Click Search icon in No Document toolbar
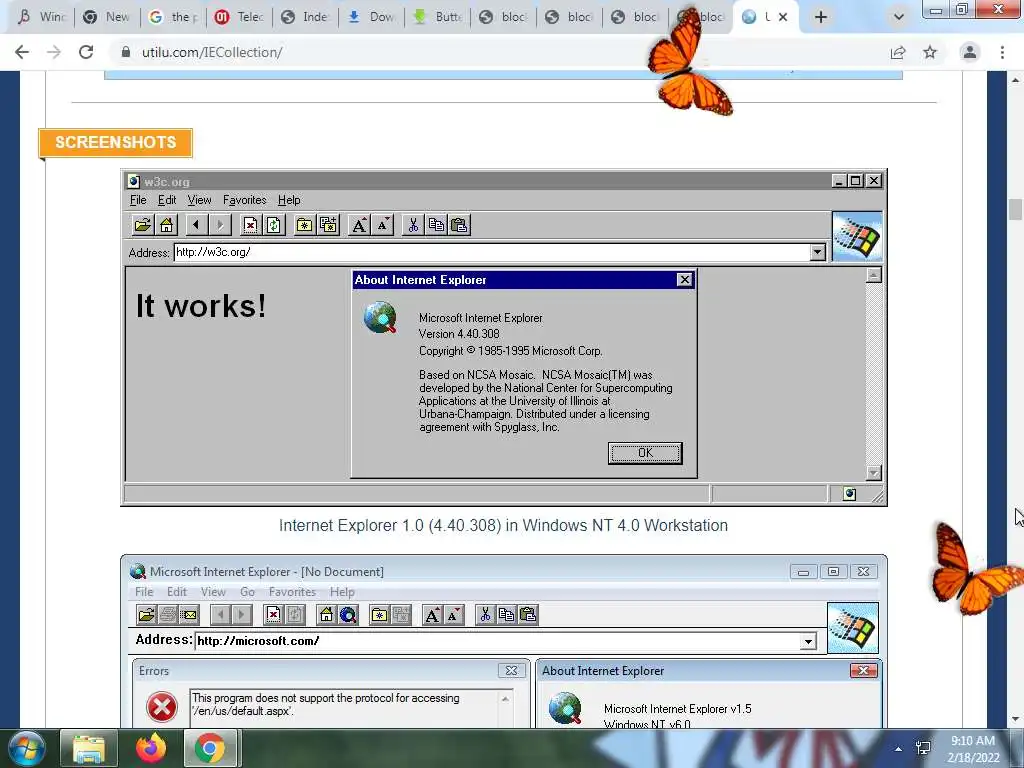 348,615
